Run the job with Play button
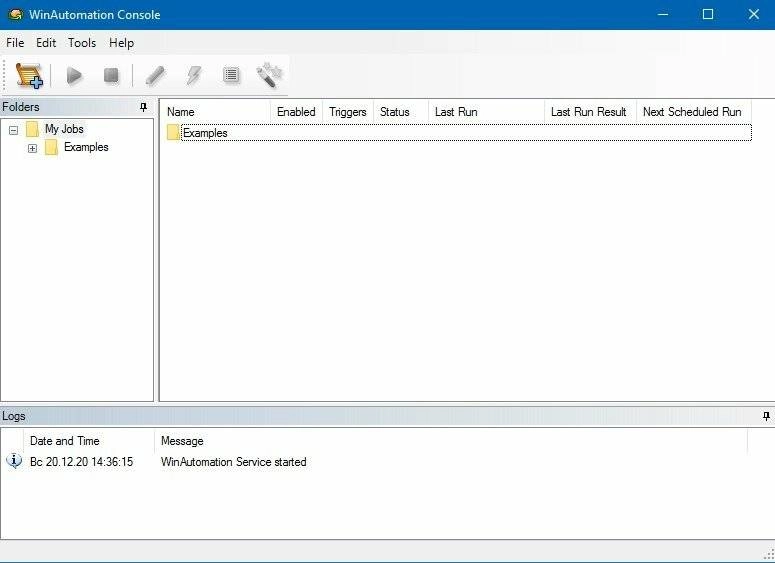The width and height of the screenshot is (775, 563). pos(74,76)
